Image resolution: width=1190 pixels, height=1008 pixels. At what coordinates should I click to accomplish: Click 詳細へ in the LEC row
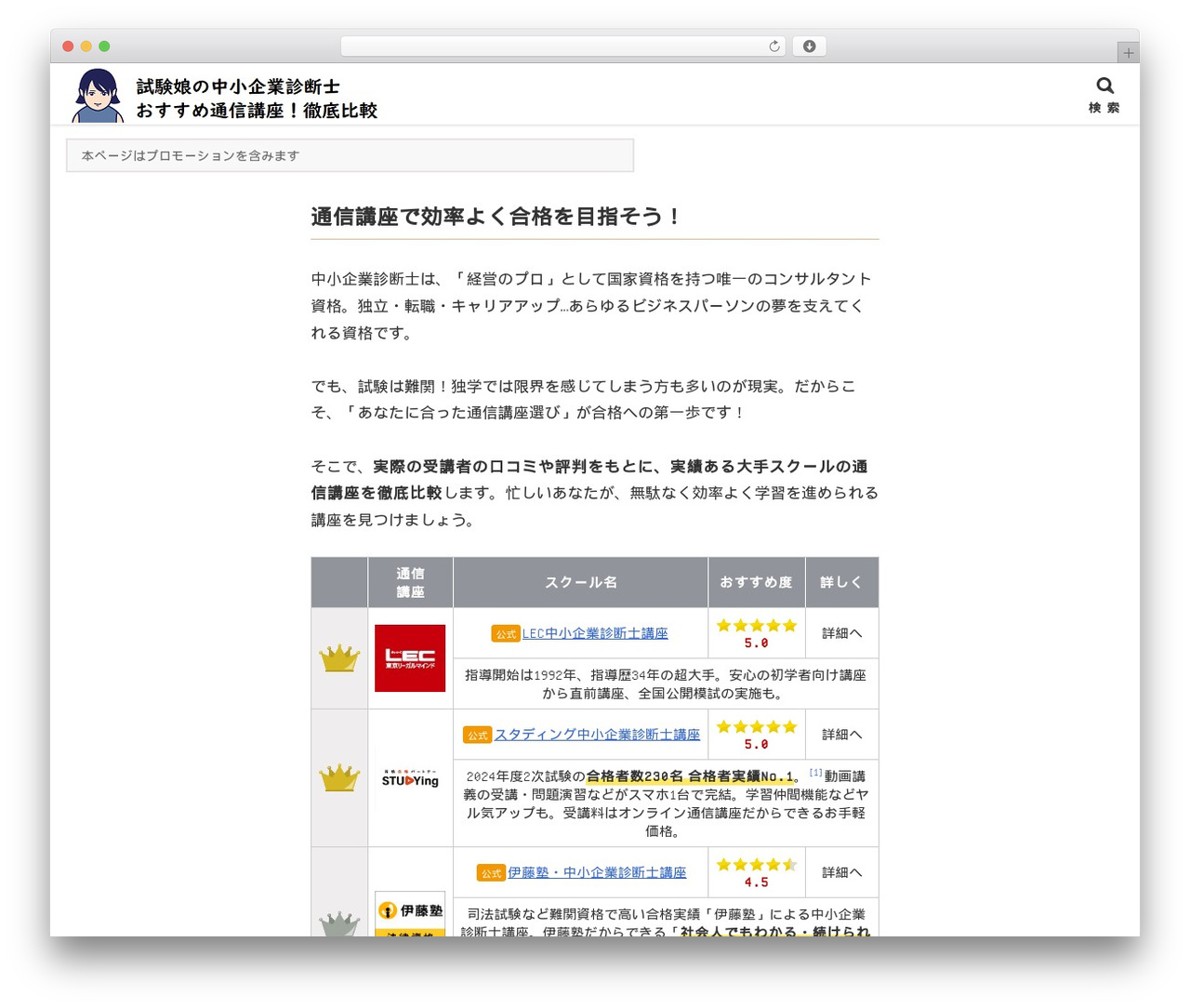point(841,633)
